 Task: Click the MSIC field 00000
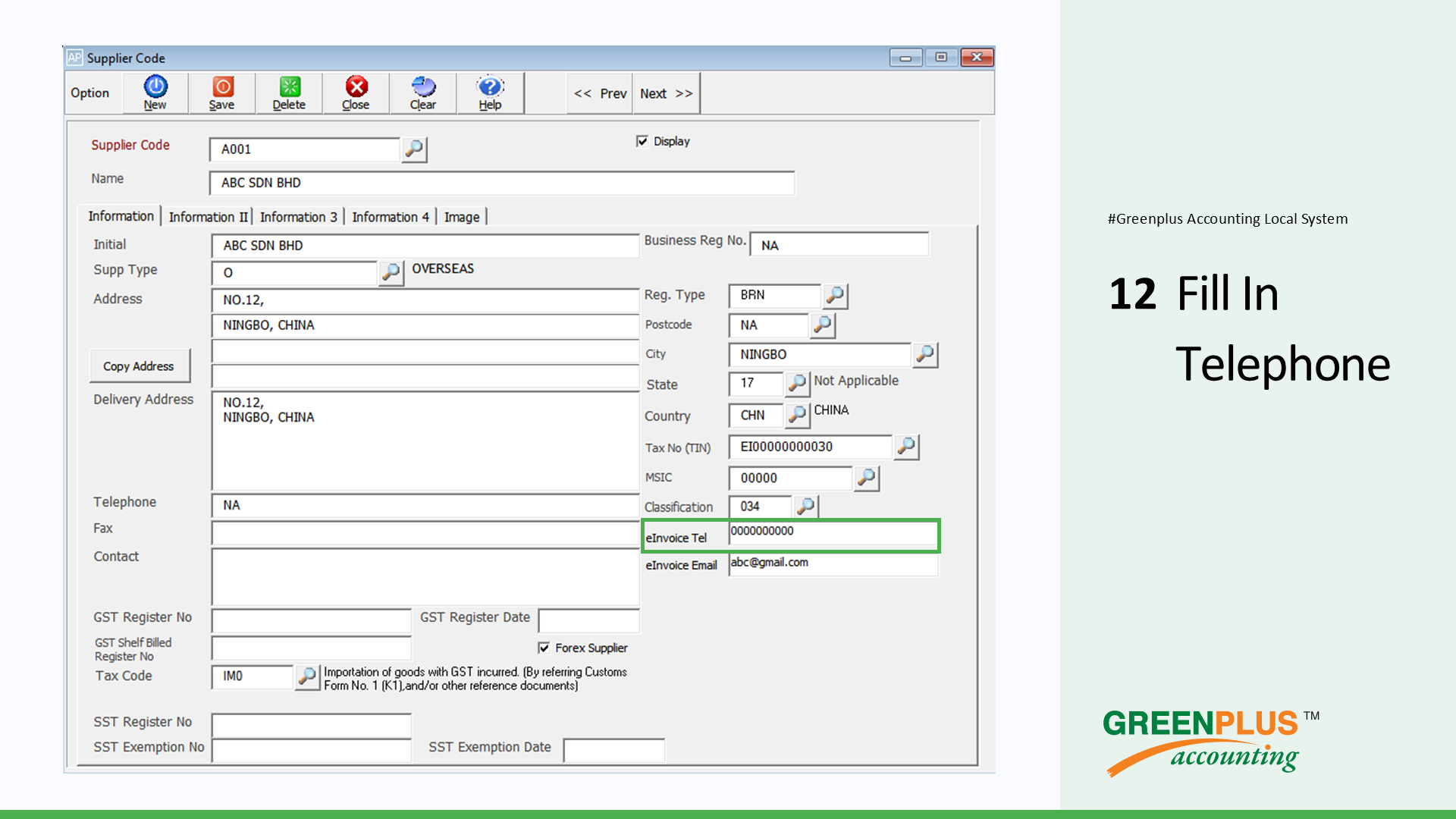coord(791,478)
